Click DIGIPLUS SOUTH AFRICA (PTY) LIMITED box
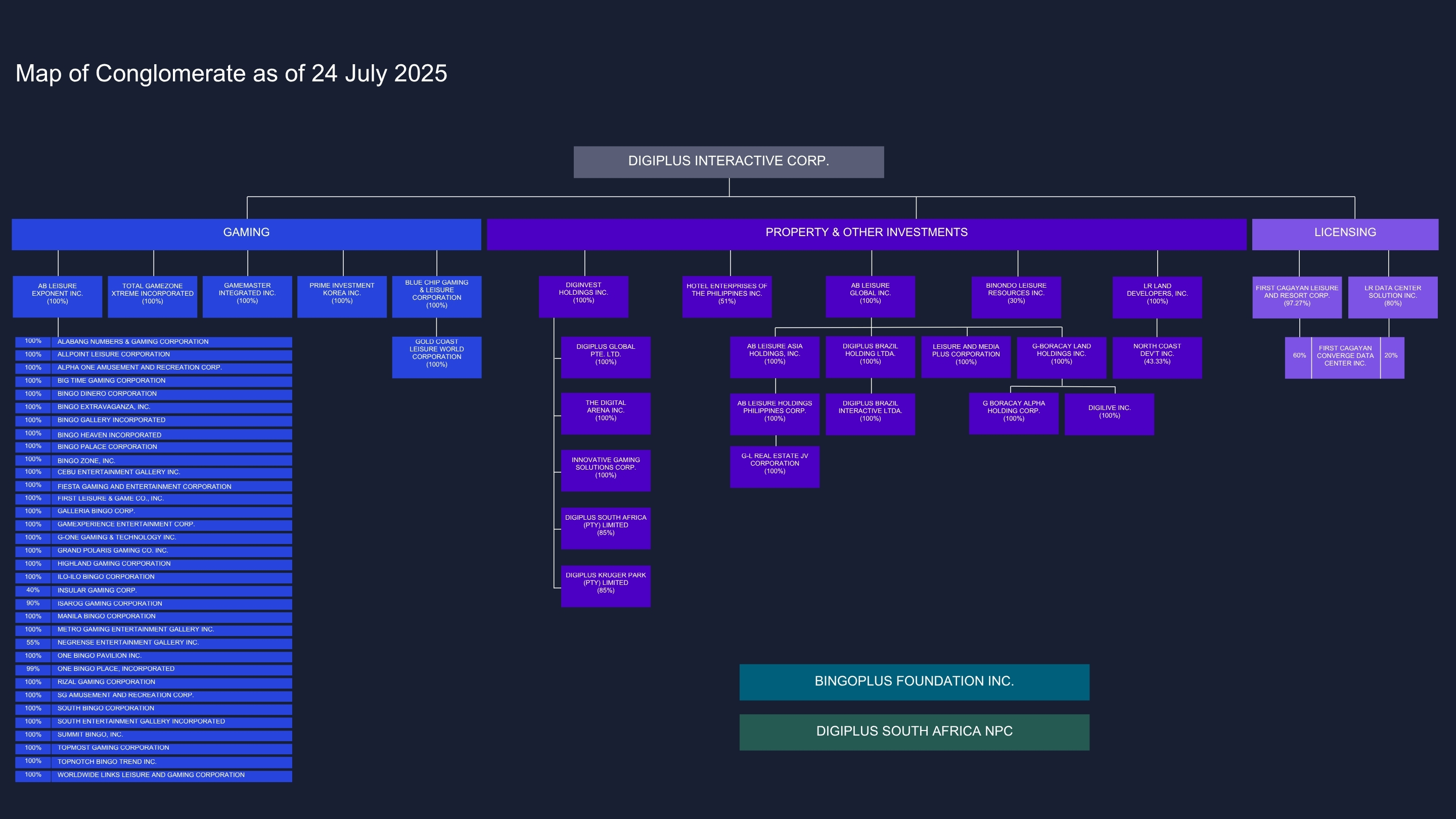The width and height of the screenshot is (1456, 819). (x=606, y=528)
